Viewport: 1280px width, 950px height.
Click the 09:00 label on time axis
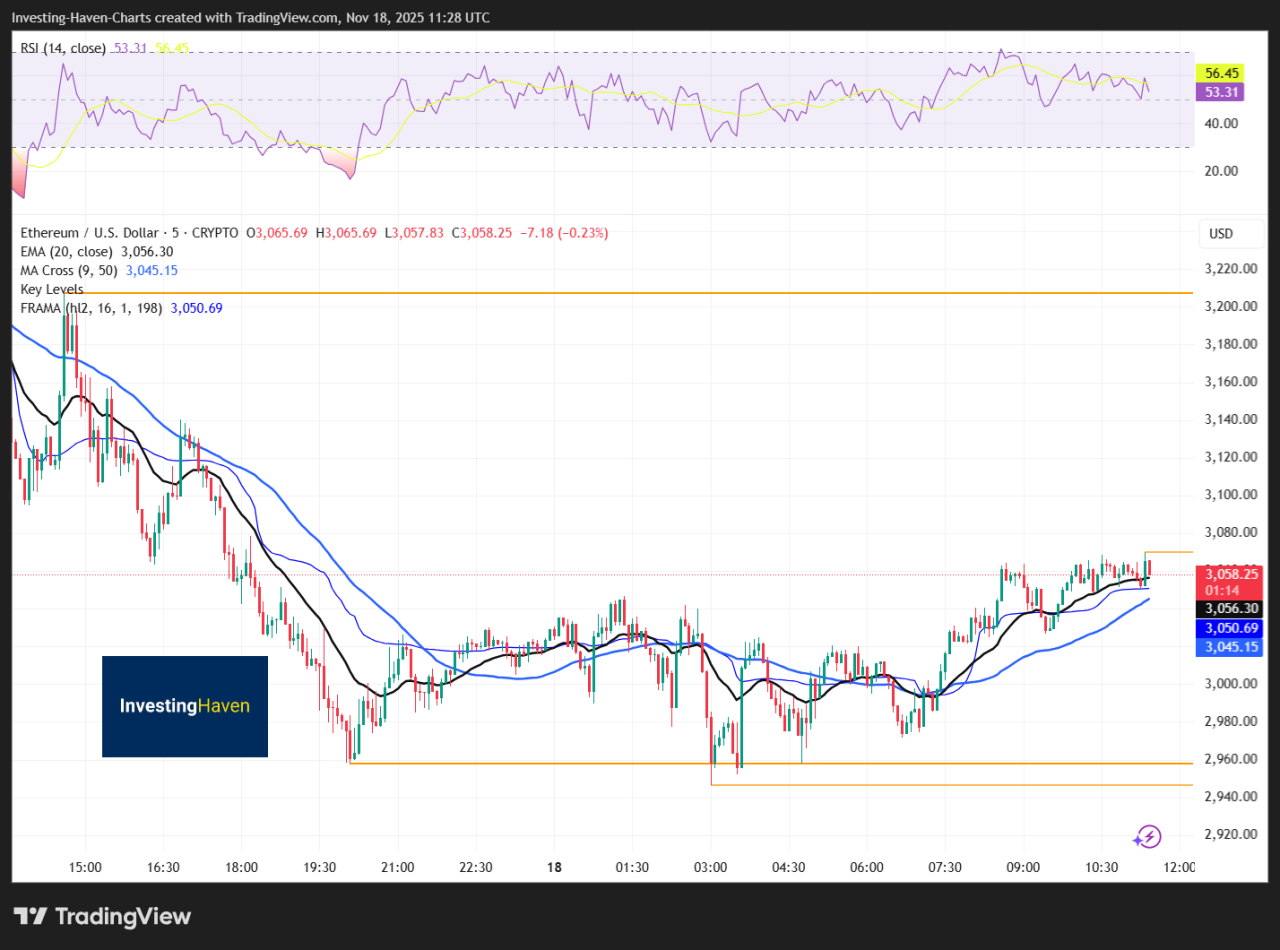(x=1023, y=867)
